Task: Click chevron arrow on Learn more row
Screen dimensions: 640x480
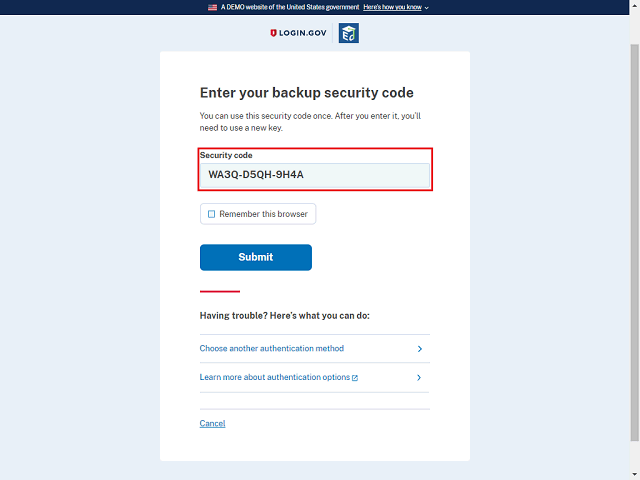Action: tap(419, 378)
